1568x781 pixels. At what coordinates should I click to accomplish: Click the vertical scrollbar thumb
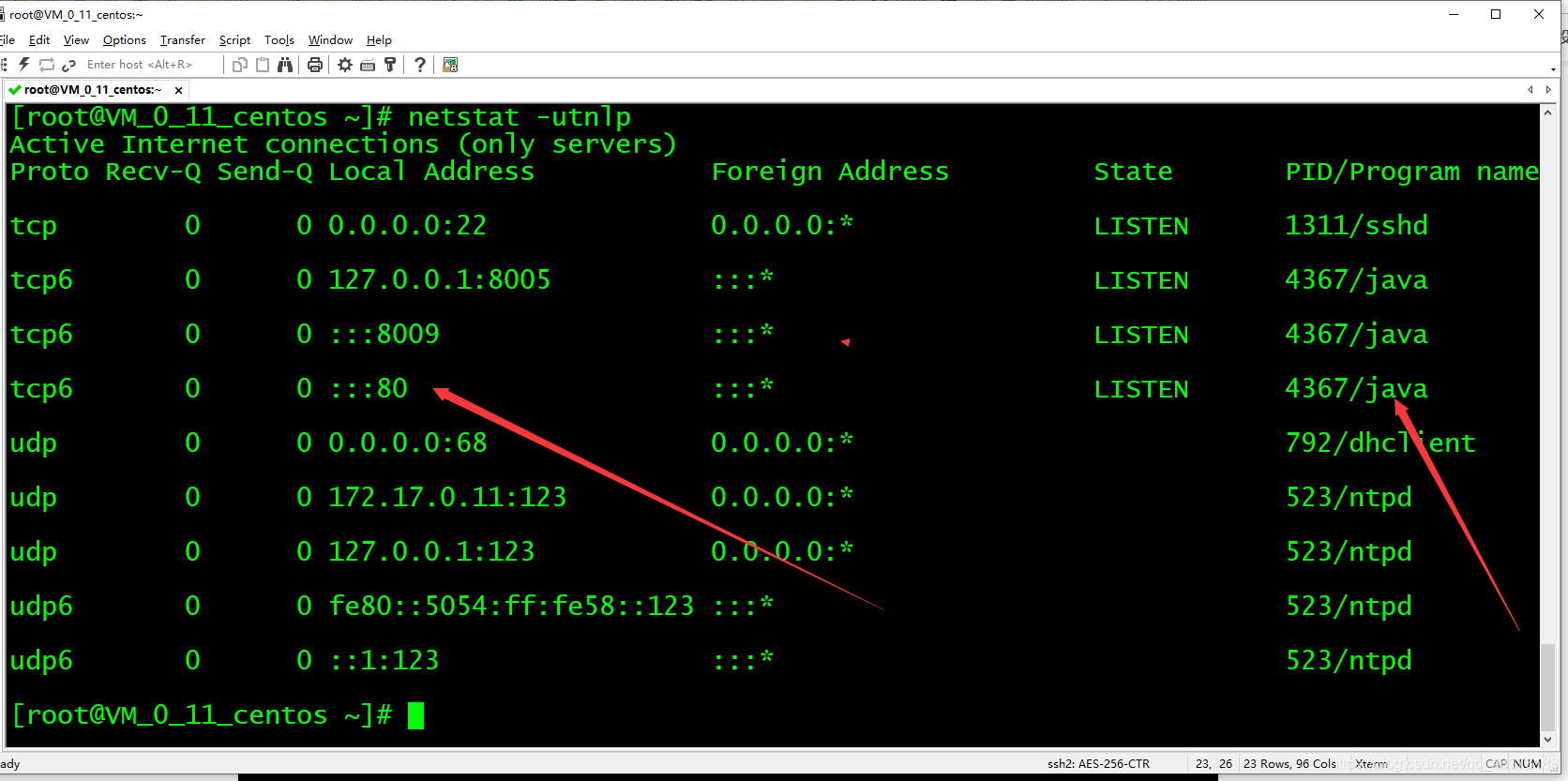click(x=1547, y=687)
